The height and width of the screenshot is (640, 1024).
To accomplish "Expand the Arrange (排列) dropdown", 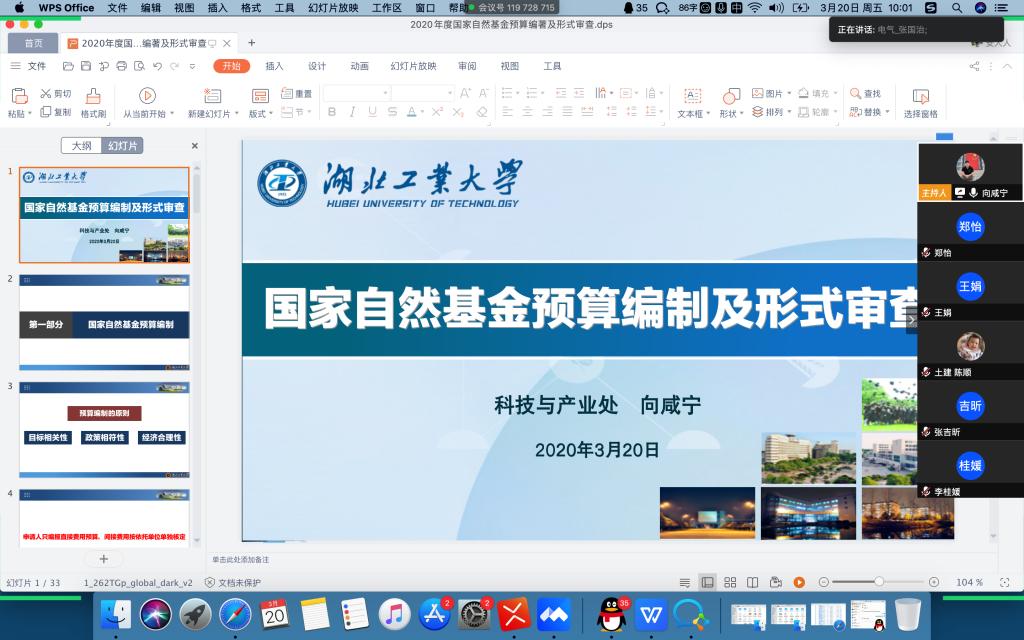I will [x=789, y=113].
